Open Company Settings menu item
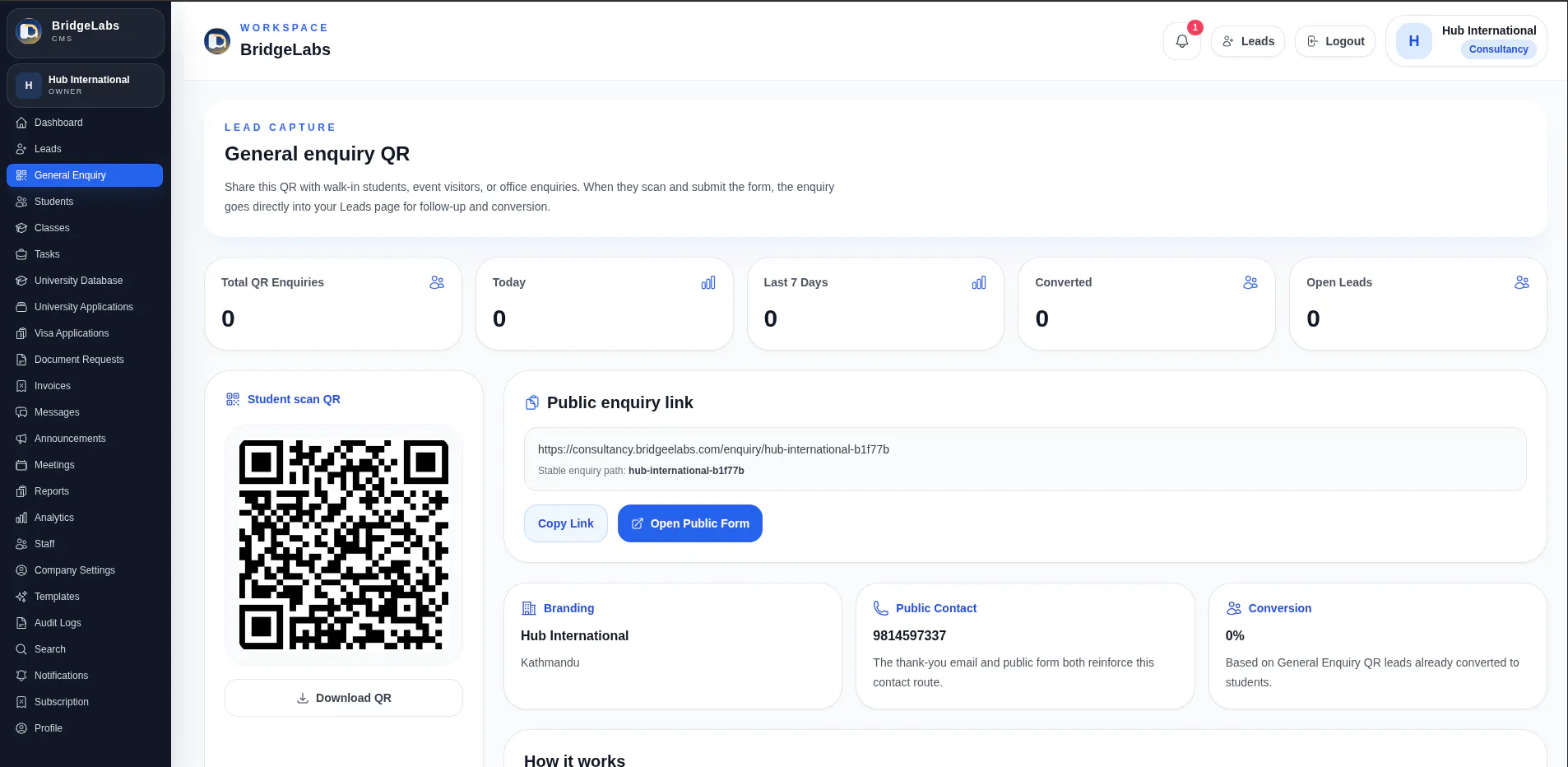This screenshot has width=1568, height=767. 85,570
